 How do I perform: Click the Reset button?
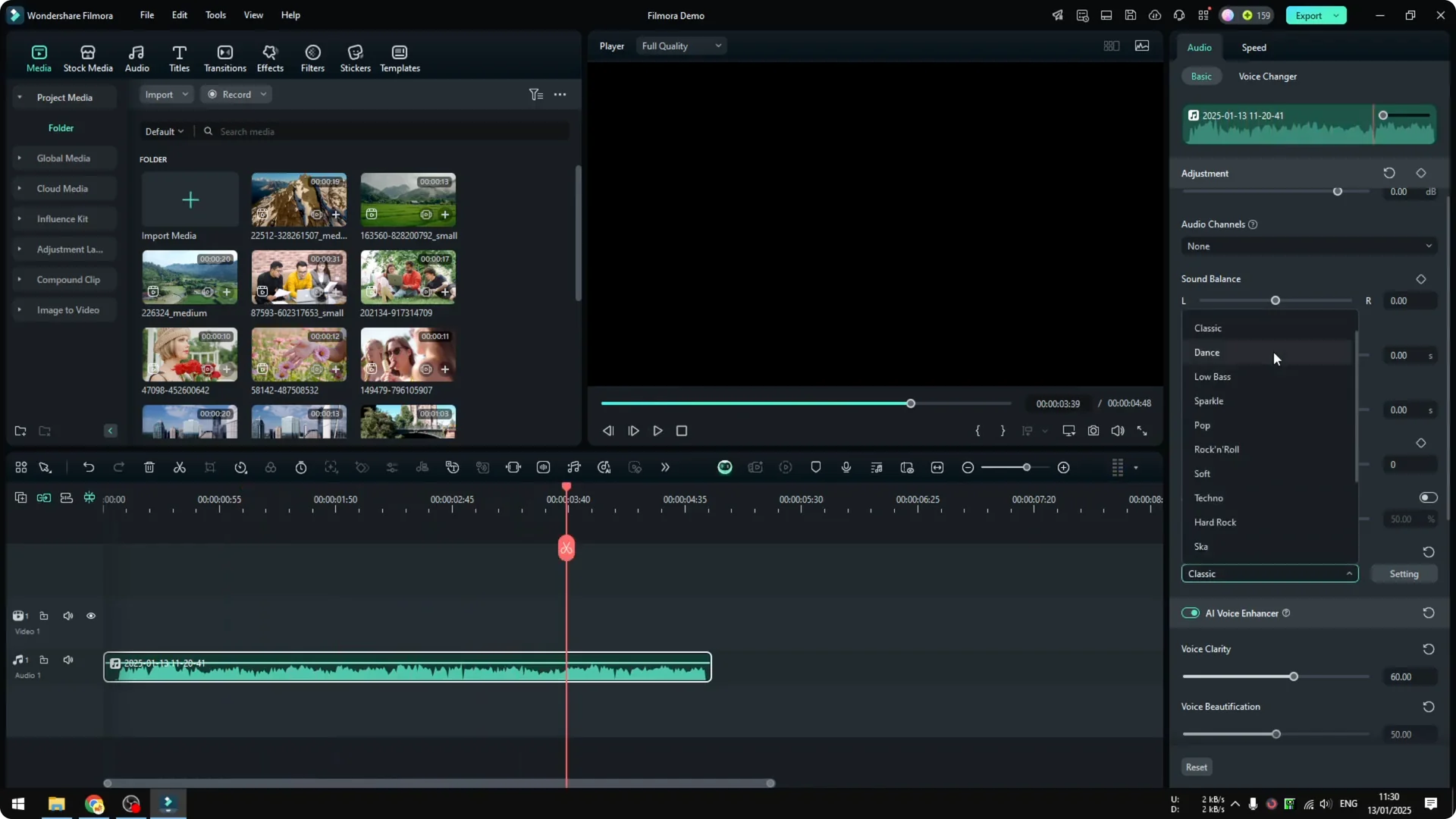(x=1196, y=767)
